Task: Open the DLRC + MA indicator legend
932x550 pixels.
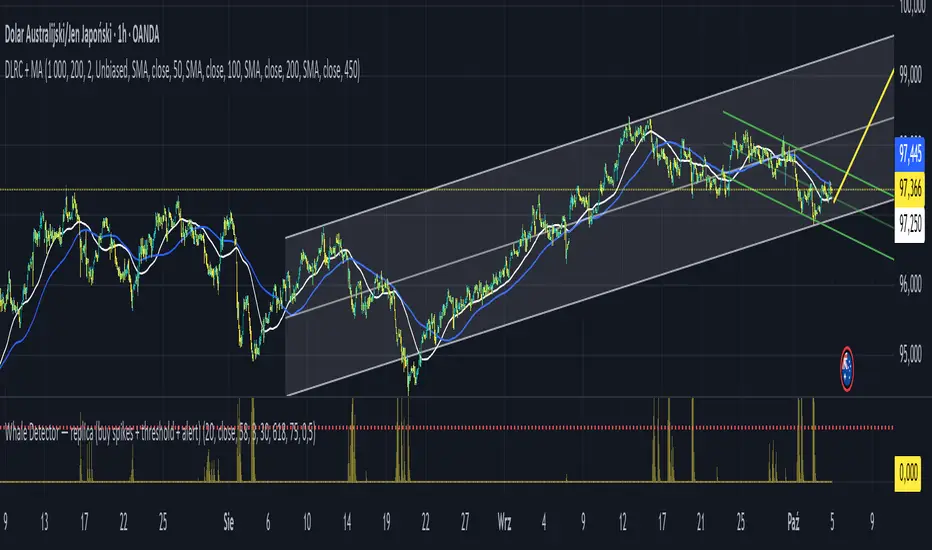Action: (182, 71)
